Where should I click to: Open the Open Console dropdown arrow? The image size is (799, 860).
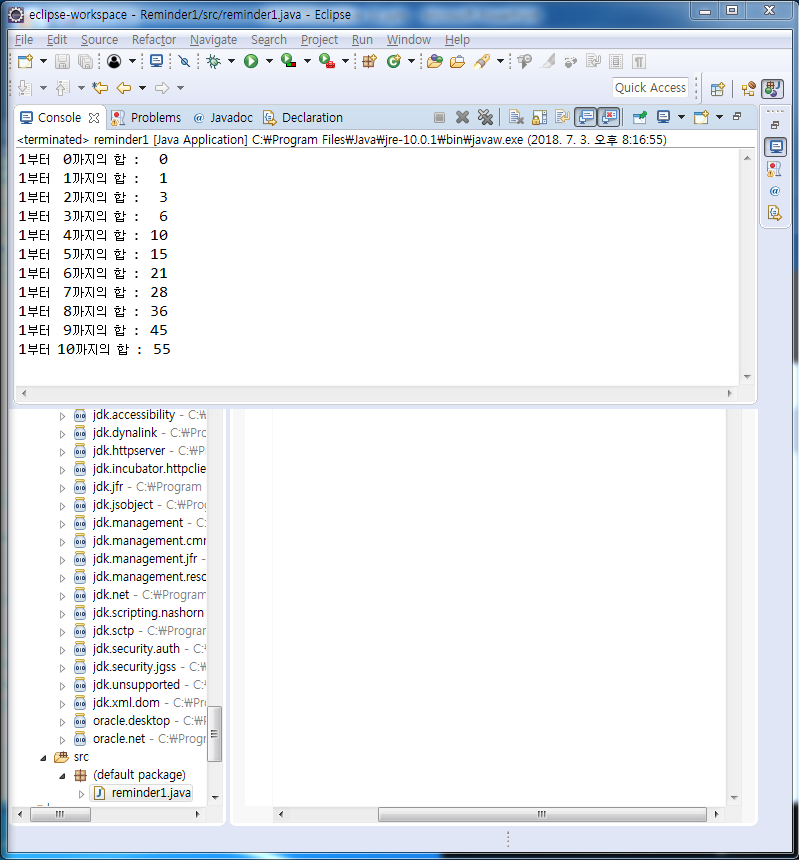(719, 117)
